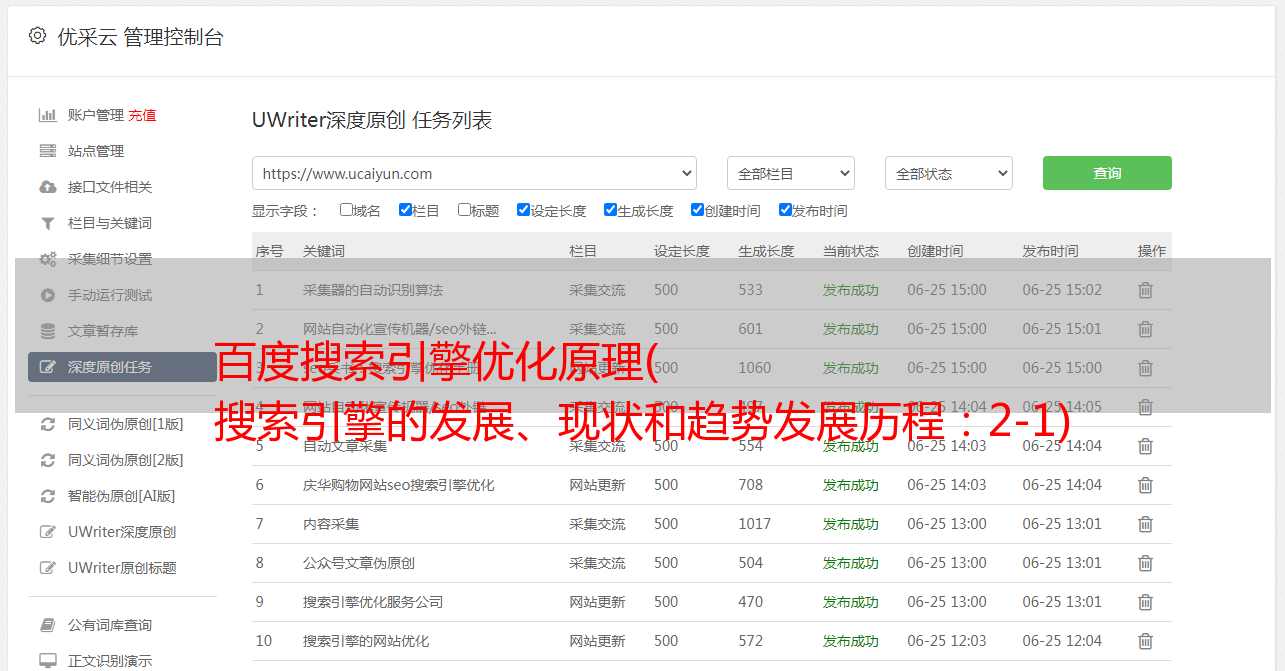Screen dimensions: 1285x671
Task: Click keyword 搜索引擎优化服务公司
Action: click(373, 602)
